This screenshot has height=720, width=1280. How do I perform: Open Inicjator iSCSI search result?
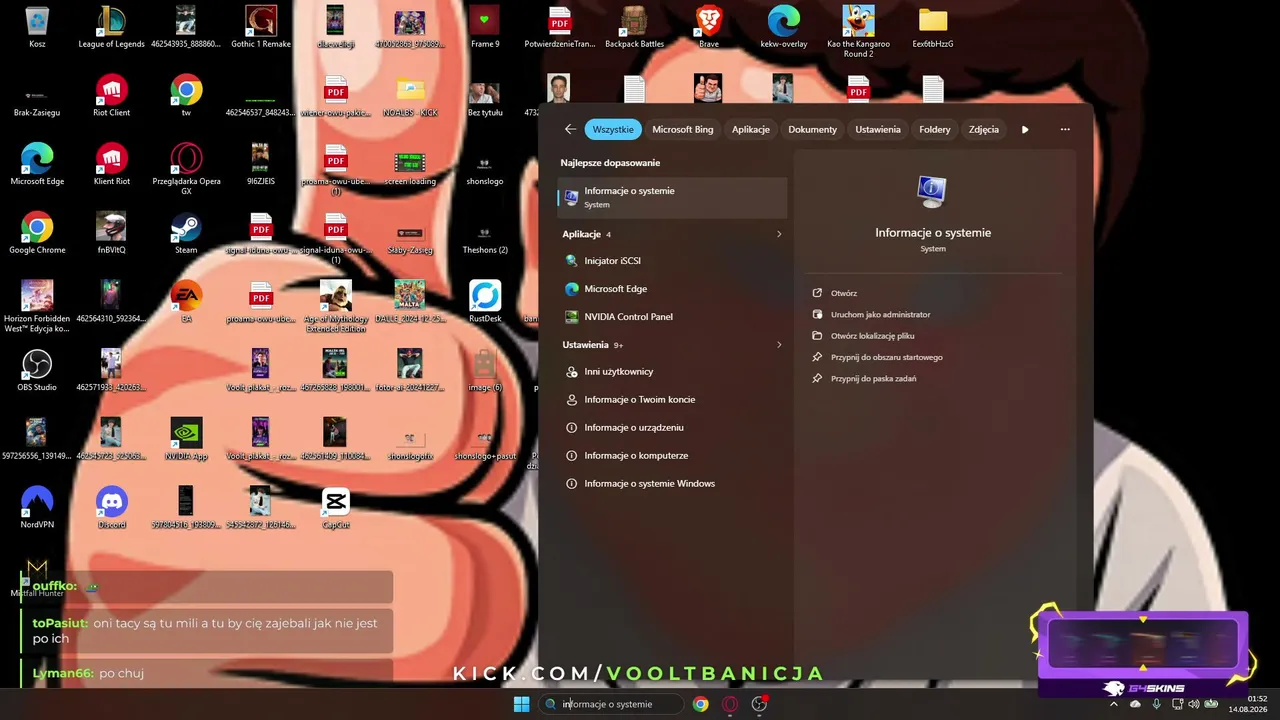(672, 261)
